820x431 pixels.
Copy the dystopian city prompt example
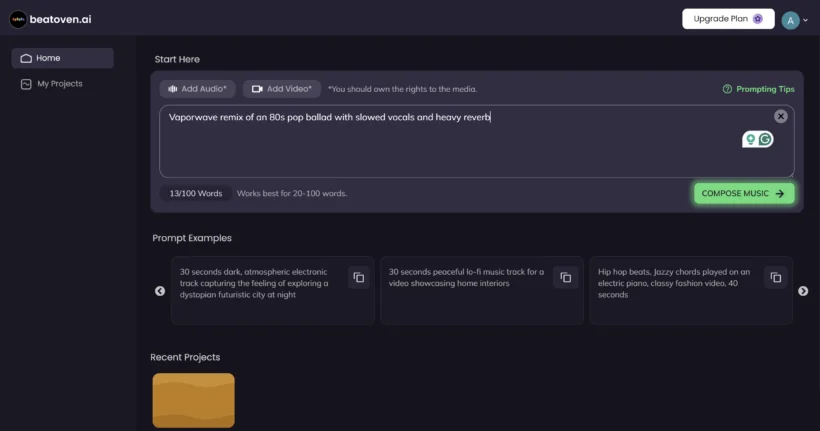pyautogui.click(x=357, y=277)
